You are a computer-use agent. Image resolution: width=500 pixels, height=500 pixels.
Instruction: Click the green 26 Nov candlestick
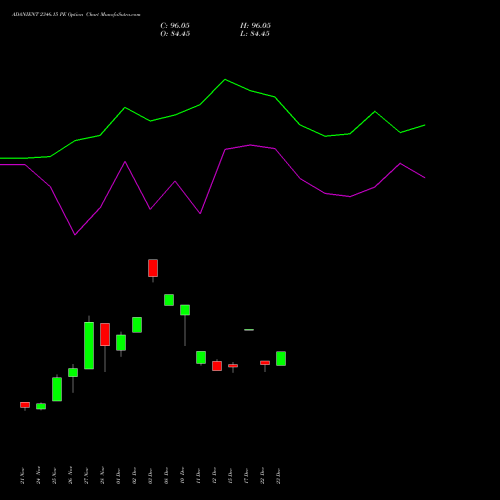(73, 373)
